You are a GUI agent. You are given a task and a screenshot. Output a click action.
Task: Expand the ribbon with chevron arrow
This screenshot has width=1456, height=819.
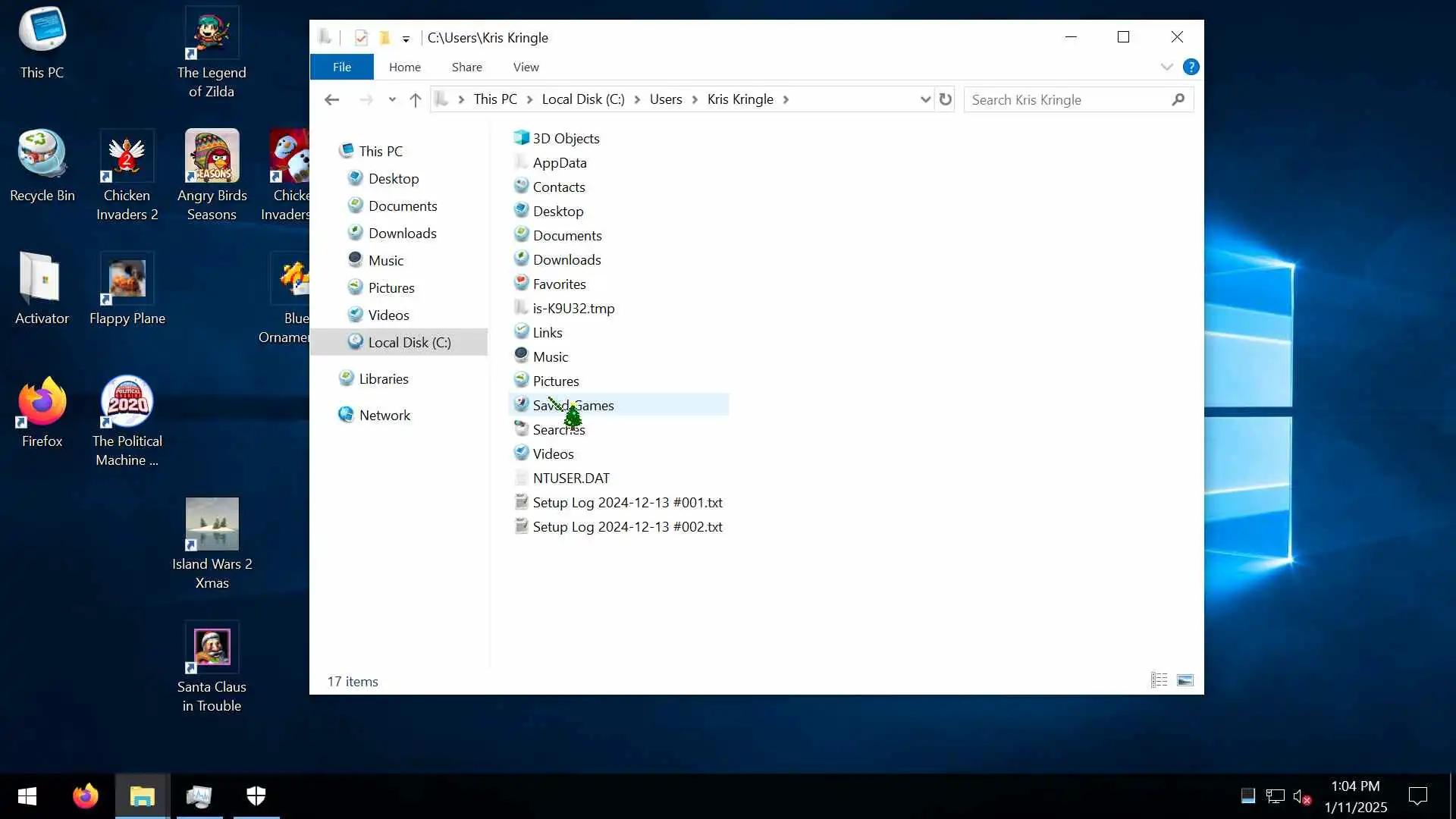1166,67
